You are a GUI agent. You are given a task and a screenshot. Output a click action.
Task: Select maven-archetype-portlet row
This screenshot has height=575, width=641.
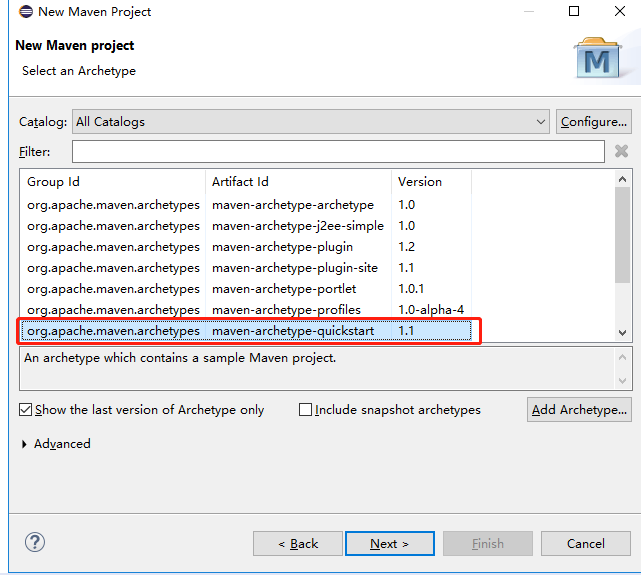246,289
